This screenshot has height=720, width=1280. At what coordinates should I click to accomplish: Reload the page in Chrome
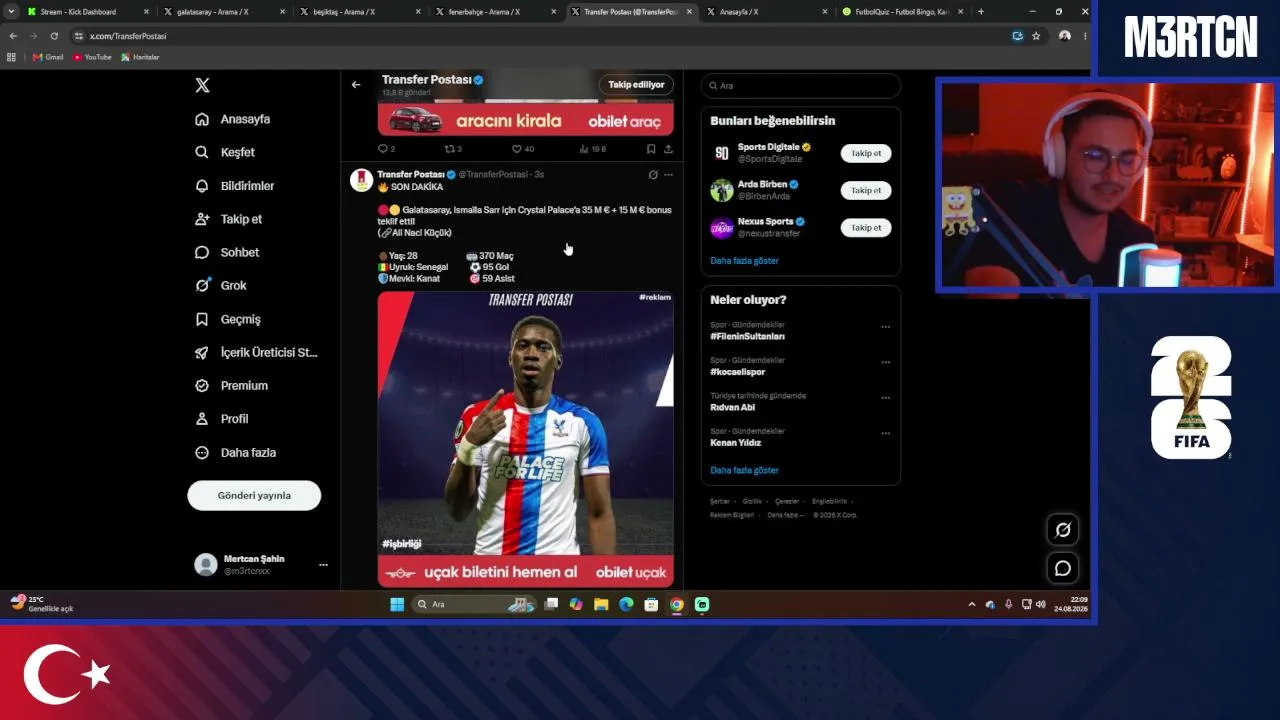54,36
